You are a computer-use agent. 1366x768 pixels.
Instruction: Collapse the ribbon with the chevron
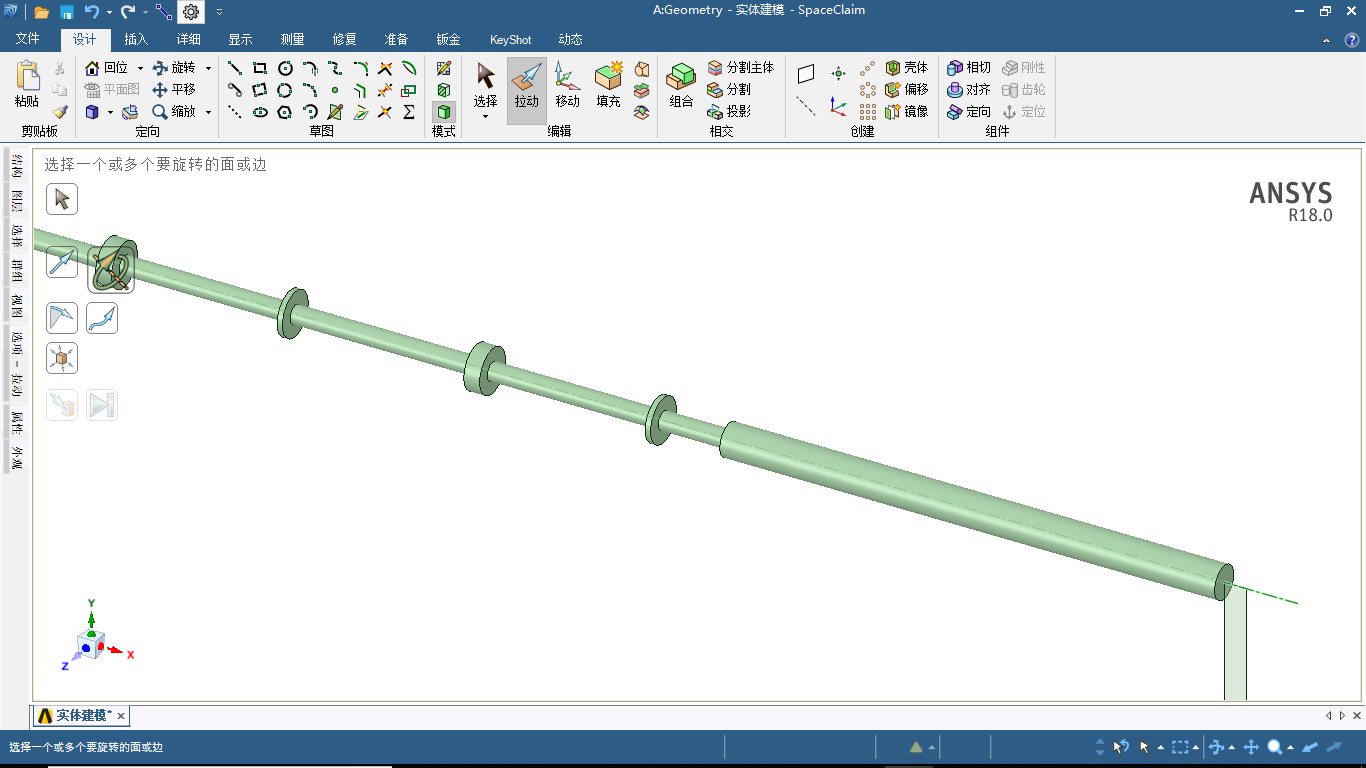pos(1326,41)
